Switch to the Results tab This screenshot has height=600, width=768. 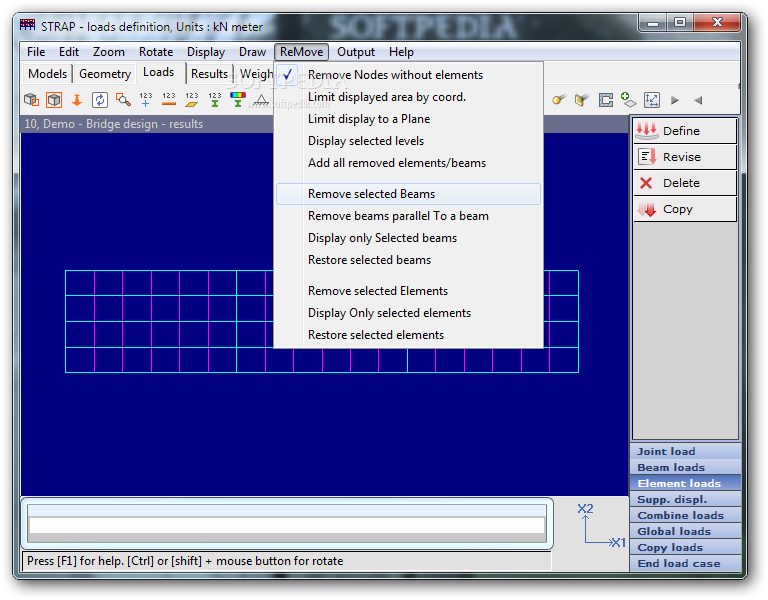point(209,74)
